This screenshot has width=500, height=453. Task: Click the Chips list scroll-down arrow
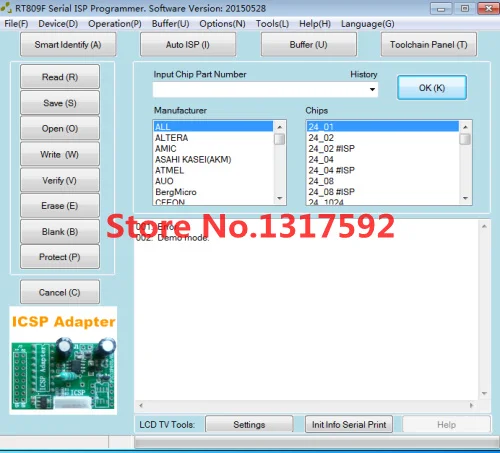[x=465, y=198]
